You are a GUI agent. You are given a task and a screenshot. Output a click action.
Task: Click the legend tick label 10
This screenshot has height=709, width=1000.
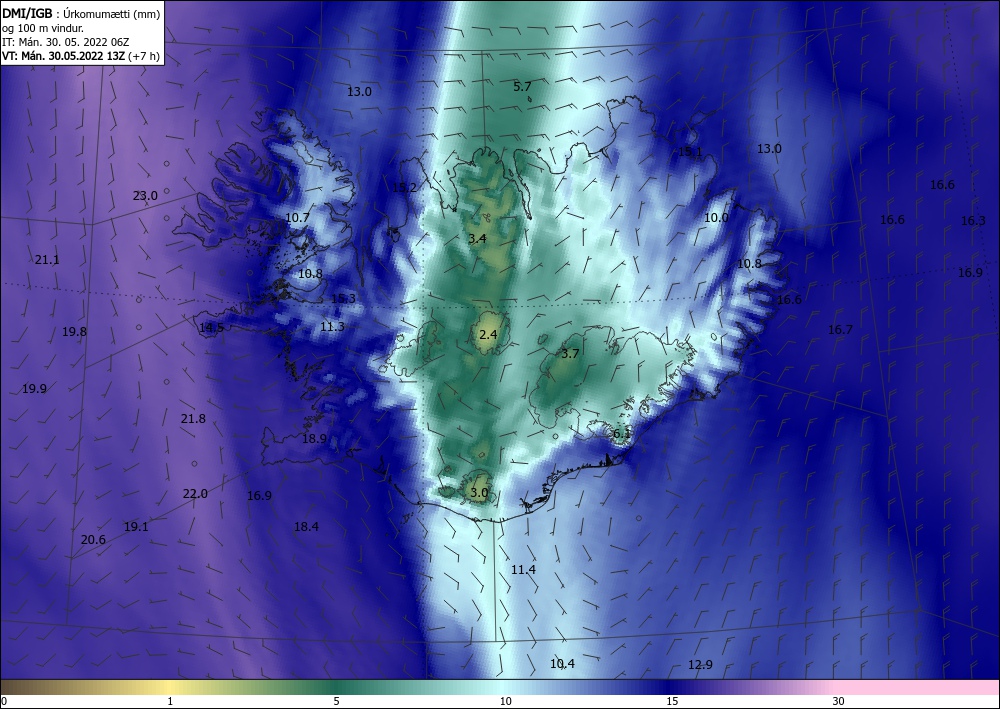point(505,701)
